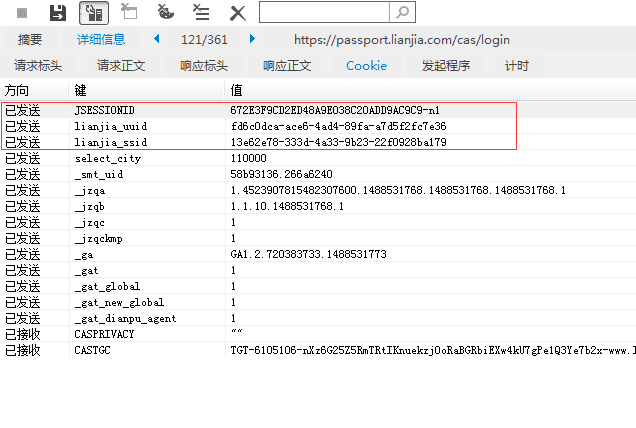Click the JSESSIONID value 672E3F9CD2ED...
The height and width of the screenshot is (428, 636).
pyautogui.click(x=335, y=110)
